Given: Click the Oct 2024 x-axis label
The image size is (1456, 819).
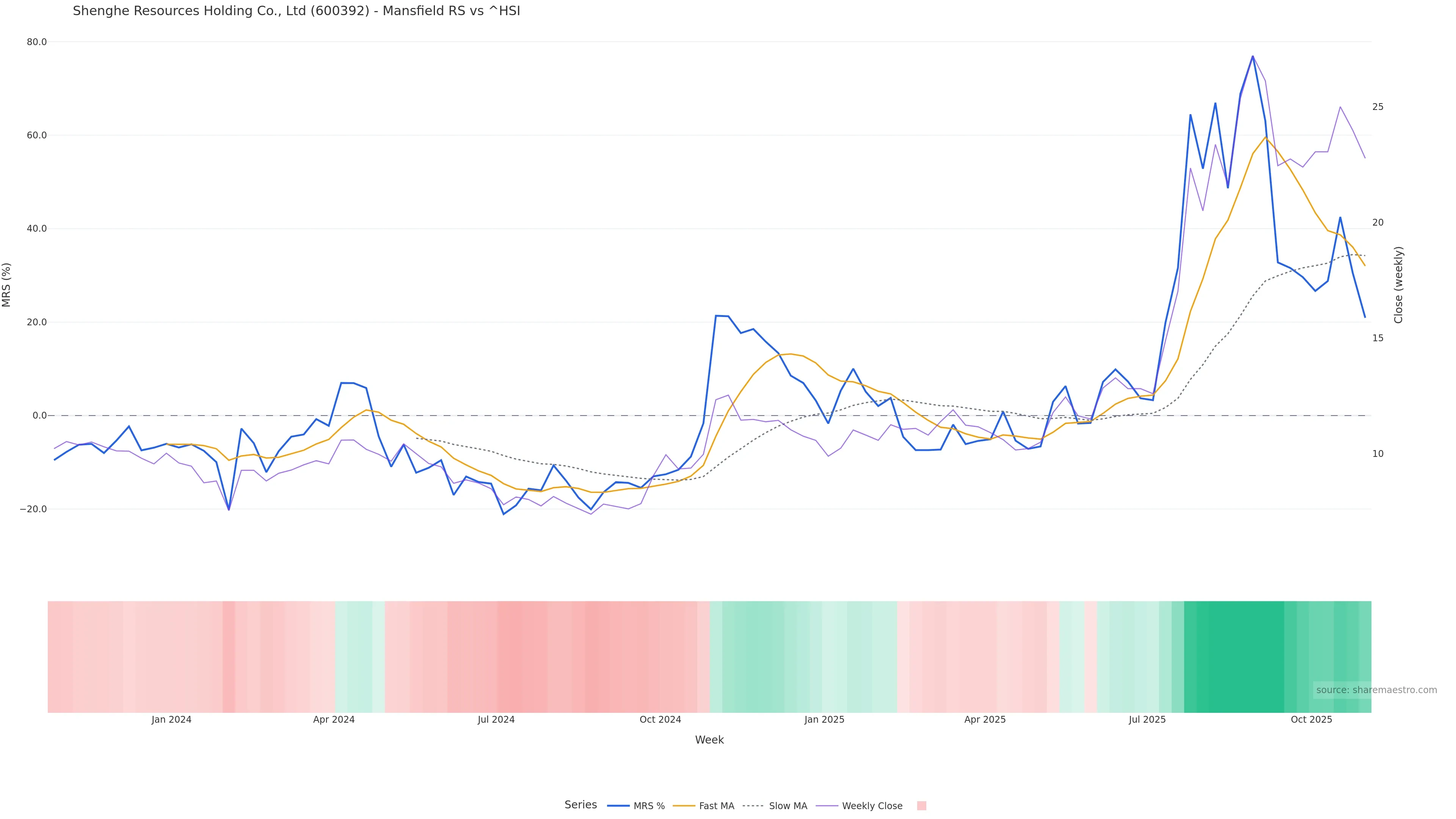Looking at the screenshot, I should [x=660, y=720].
